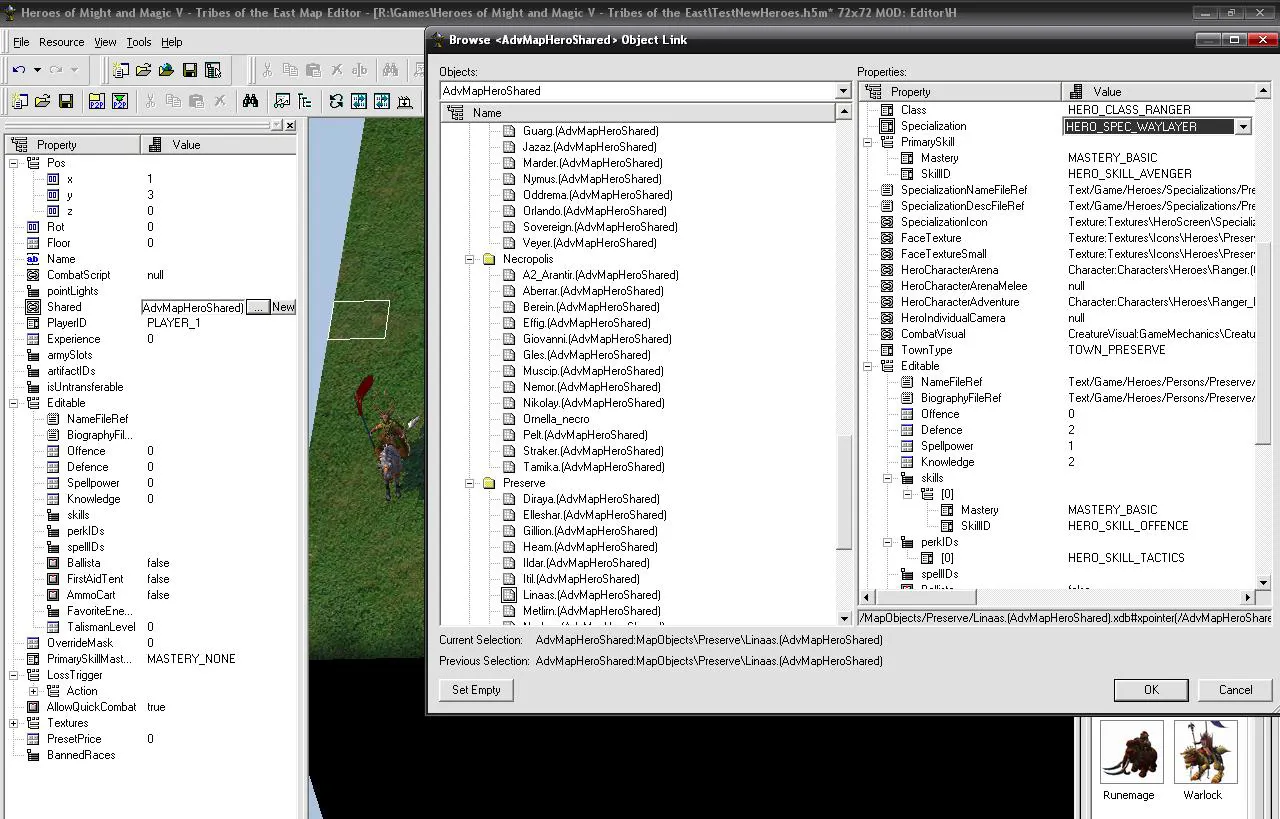
Task: Click the Shared property link icon in left panel
Action: 33,307
